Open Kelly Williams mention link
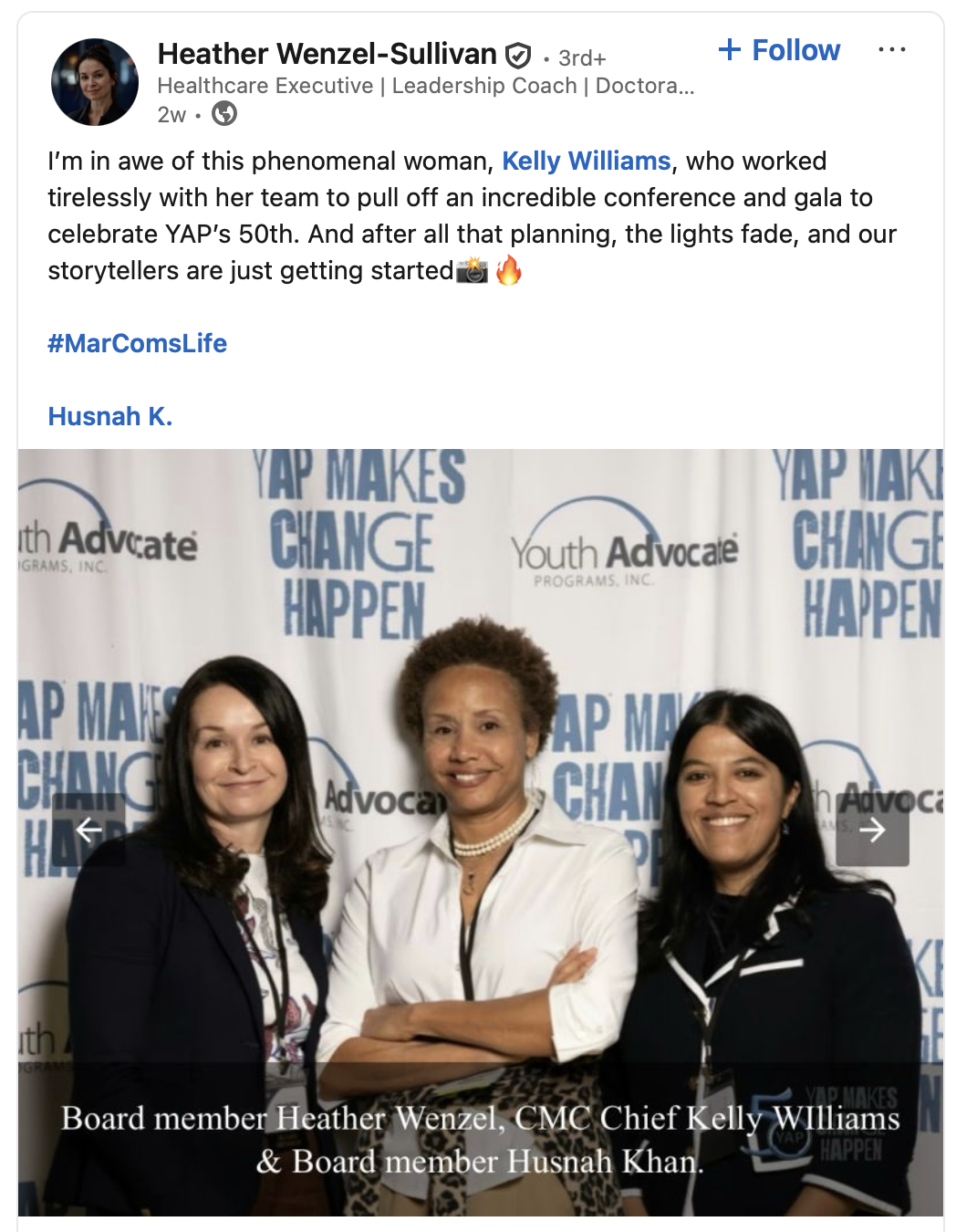 [x=587, y=161]
